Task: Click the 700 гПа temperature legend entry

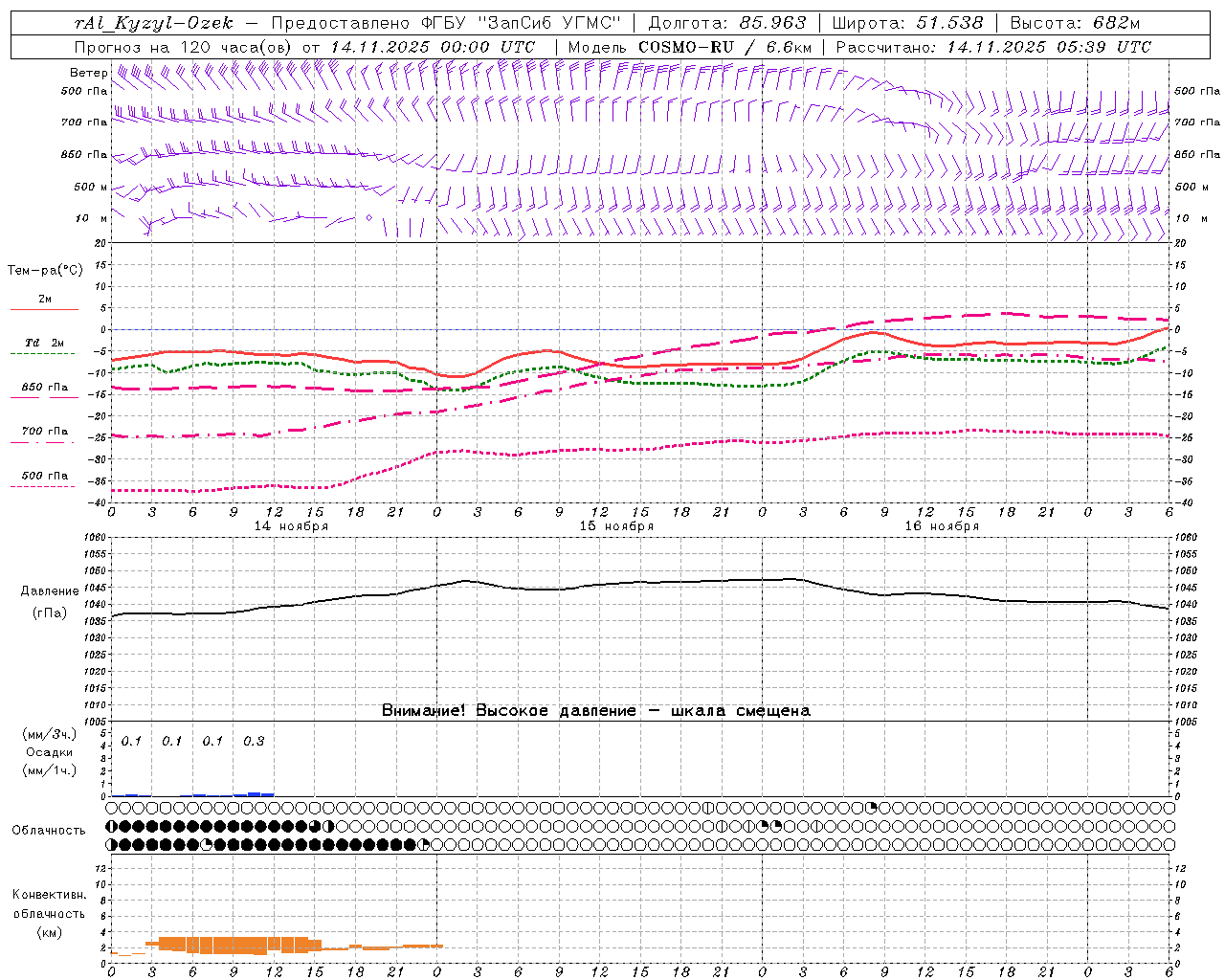Action: click(45, 435)
